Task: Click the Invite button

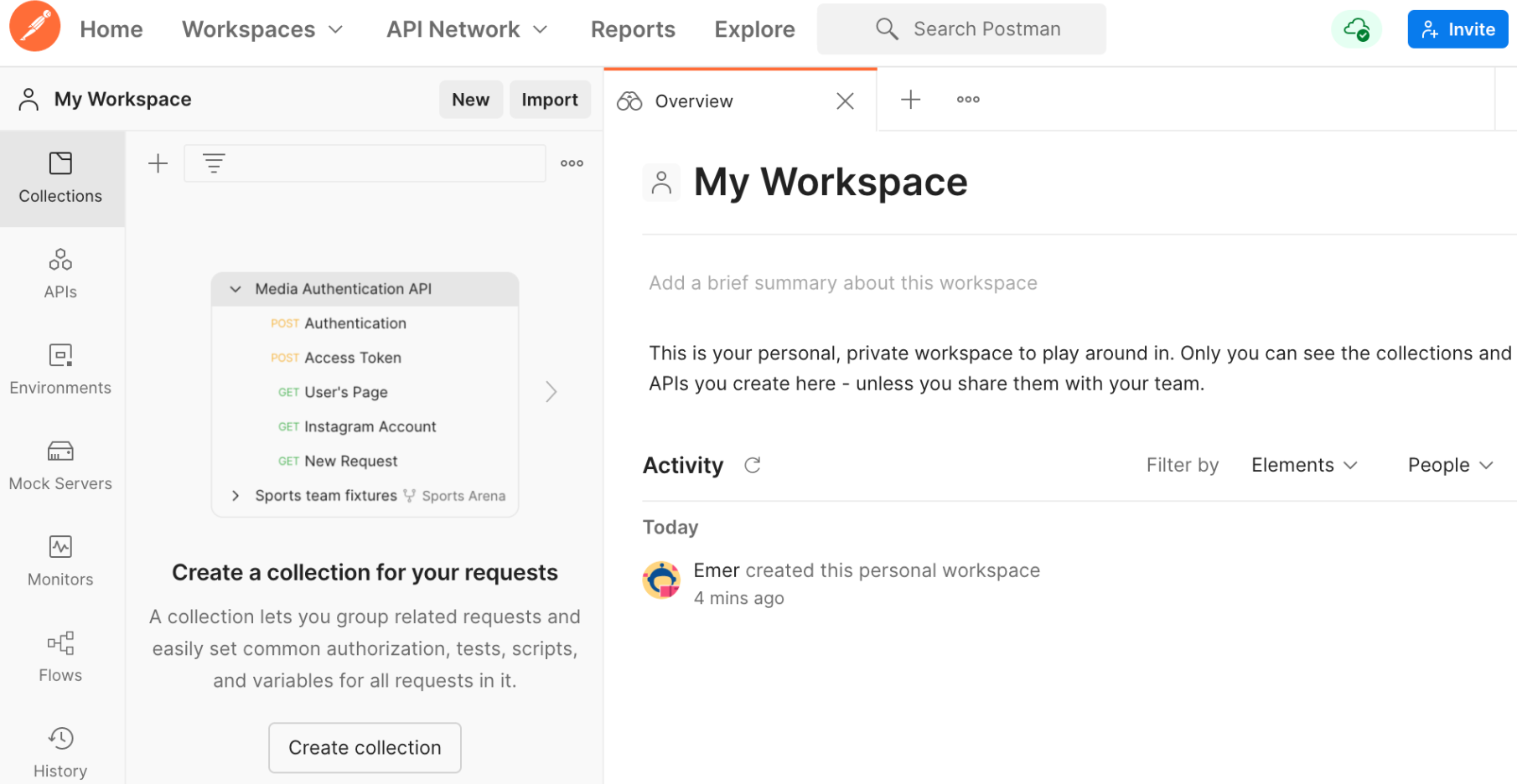Action: coord(1457,29)
